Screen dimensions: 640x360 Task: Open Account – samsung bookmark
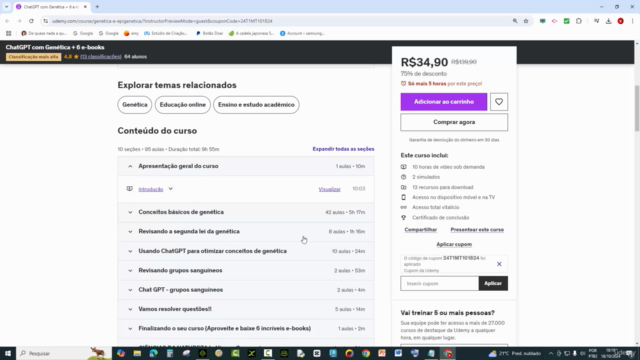[x=302, y=33]
